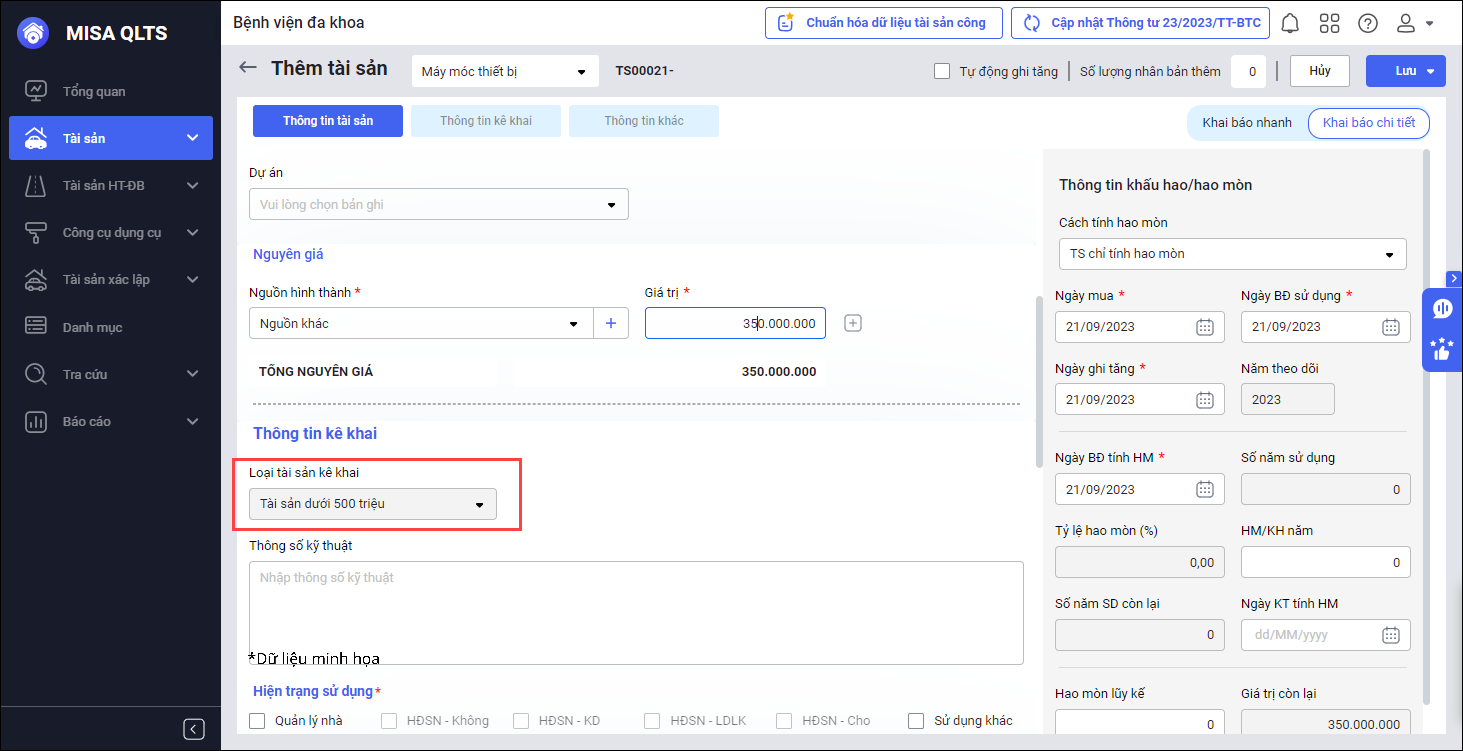The height and width of the screenshot is (751, 1463).
Task: Expand the Công cụ dụng cụ submenu
Action: click(193, 232)
